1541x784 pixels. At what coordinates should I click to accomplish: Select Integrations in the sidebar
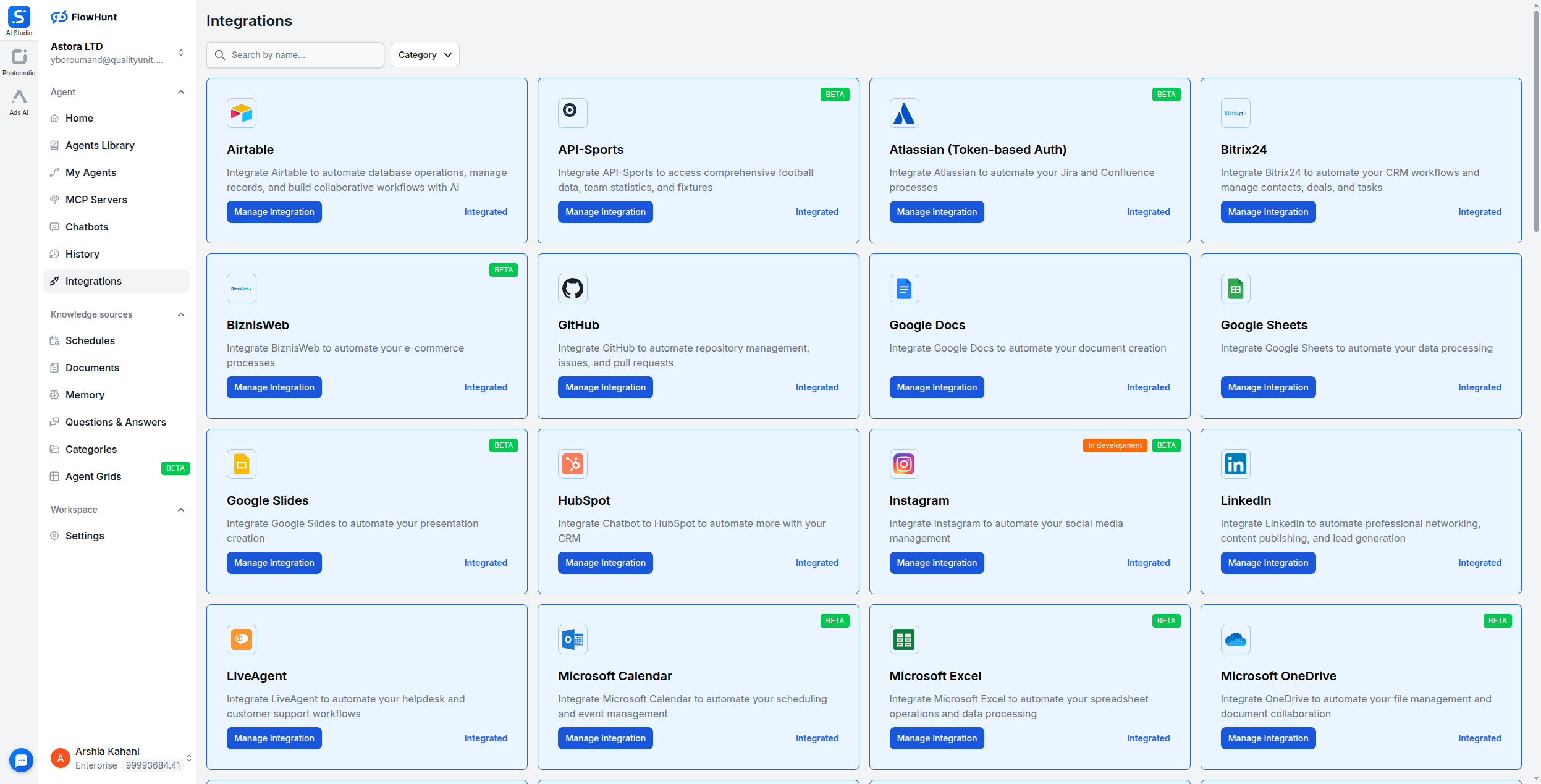[x=117, y=281]
